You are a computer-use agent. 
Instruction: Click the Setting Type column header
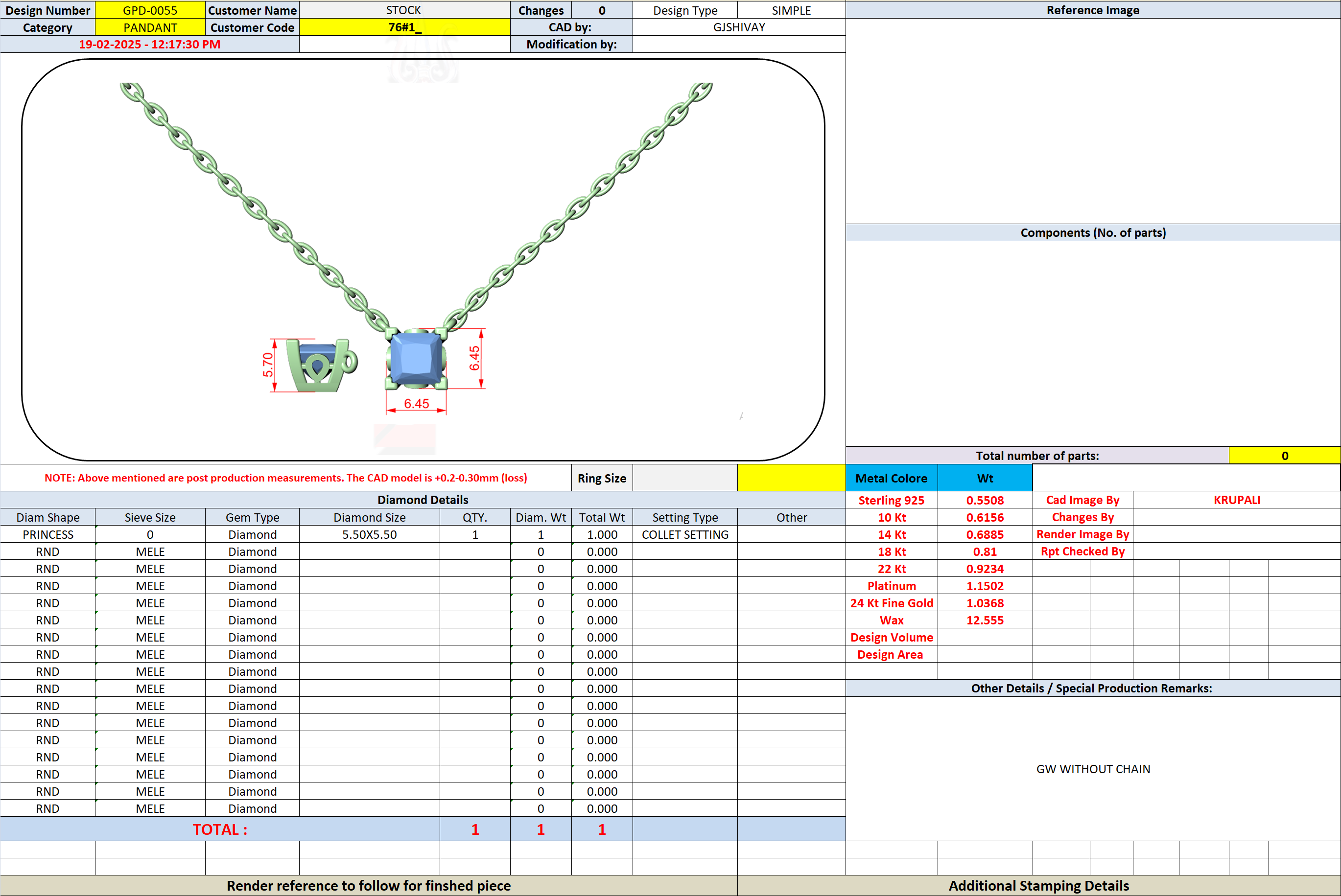(x=685, y=517)
